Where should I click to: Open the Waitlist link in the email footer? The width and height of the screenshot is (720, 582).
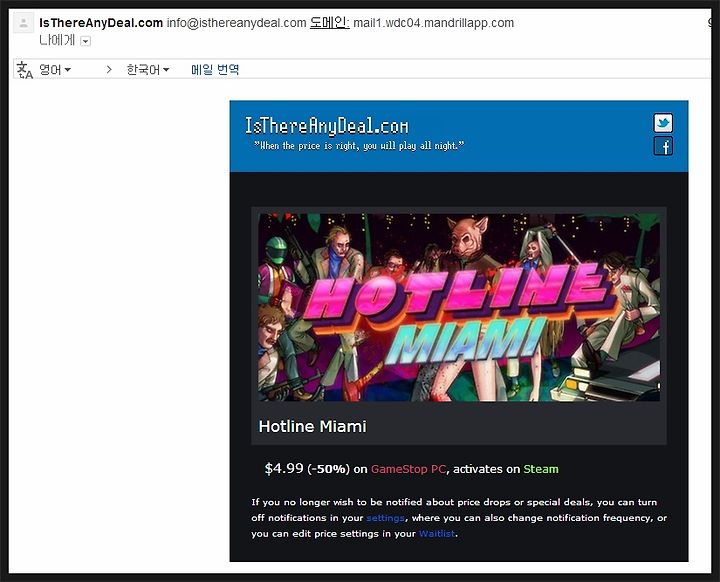click(437, 533)
